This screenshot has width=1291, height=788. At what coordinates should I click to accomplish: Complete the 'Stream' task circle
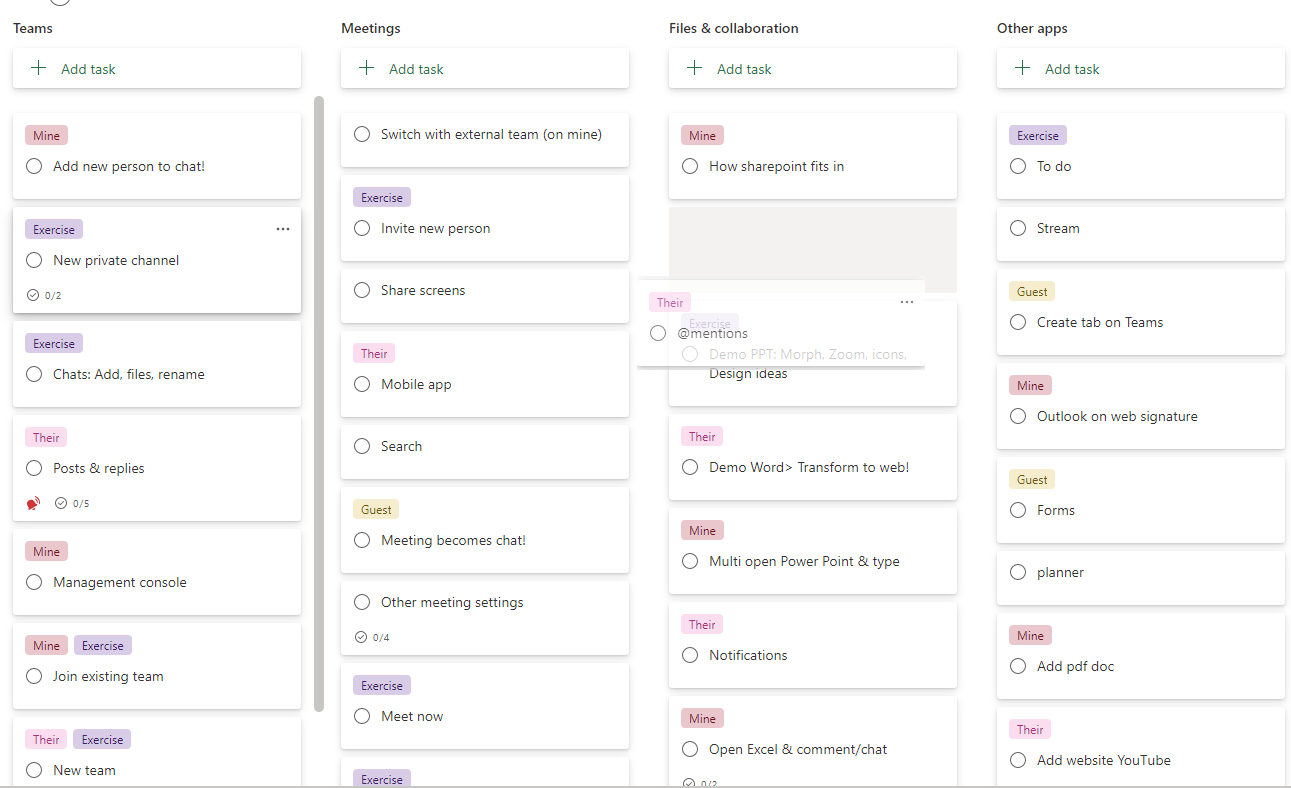[x=1018, y=228]
